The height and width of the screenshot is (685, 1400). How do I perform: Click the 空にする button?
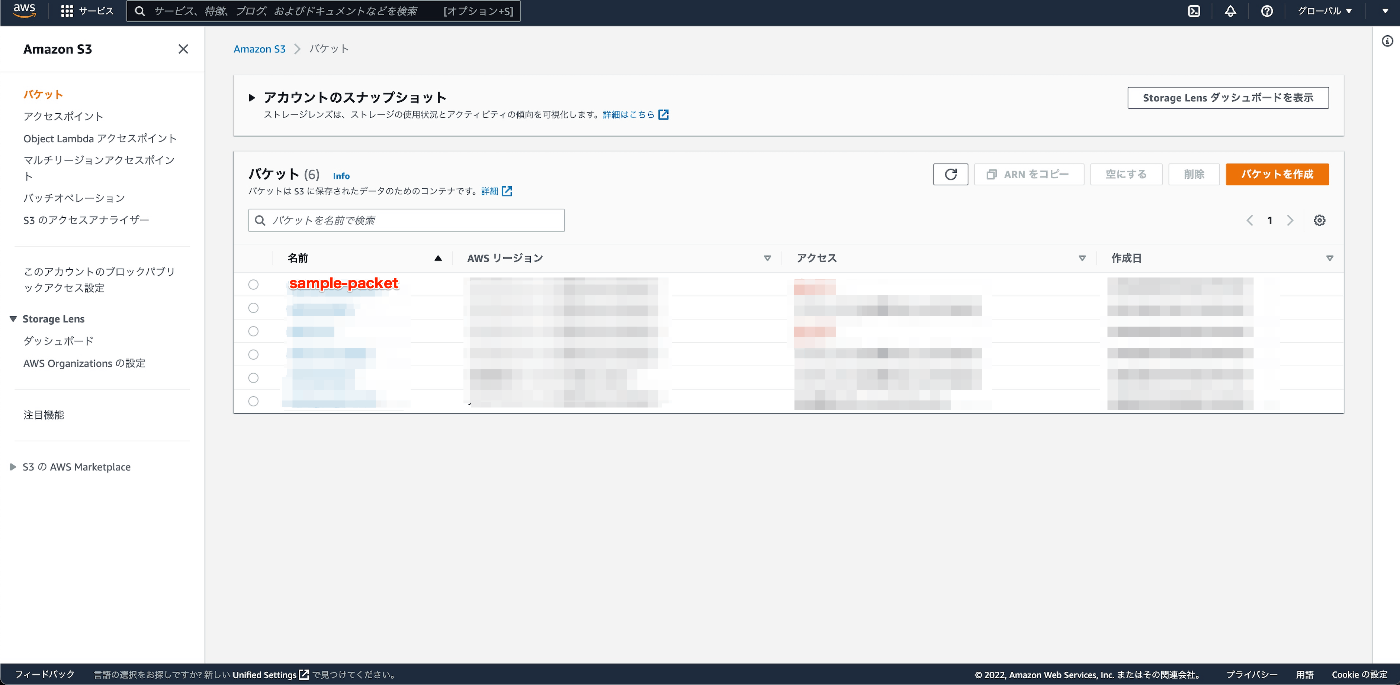[1126, 174]
